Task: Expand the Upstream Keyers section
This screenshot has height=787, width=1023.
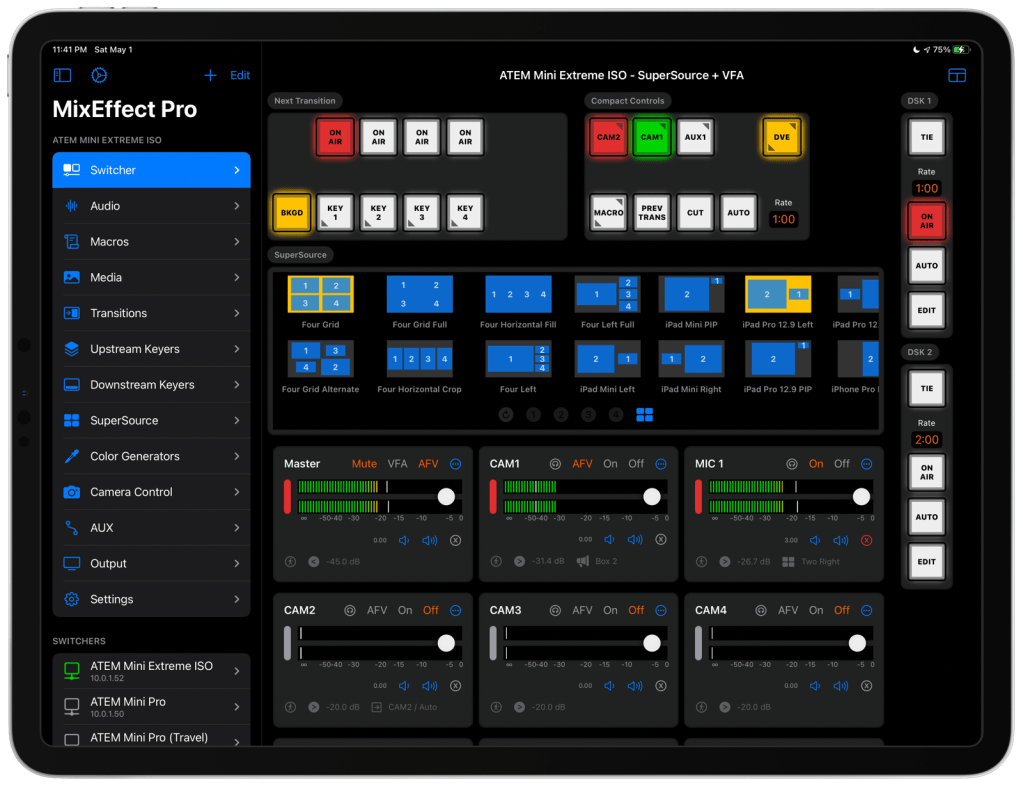Action: click(x=151, y=348)
